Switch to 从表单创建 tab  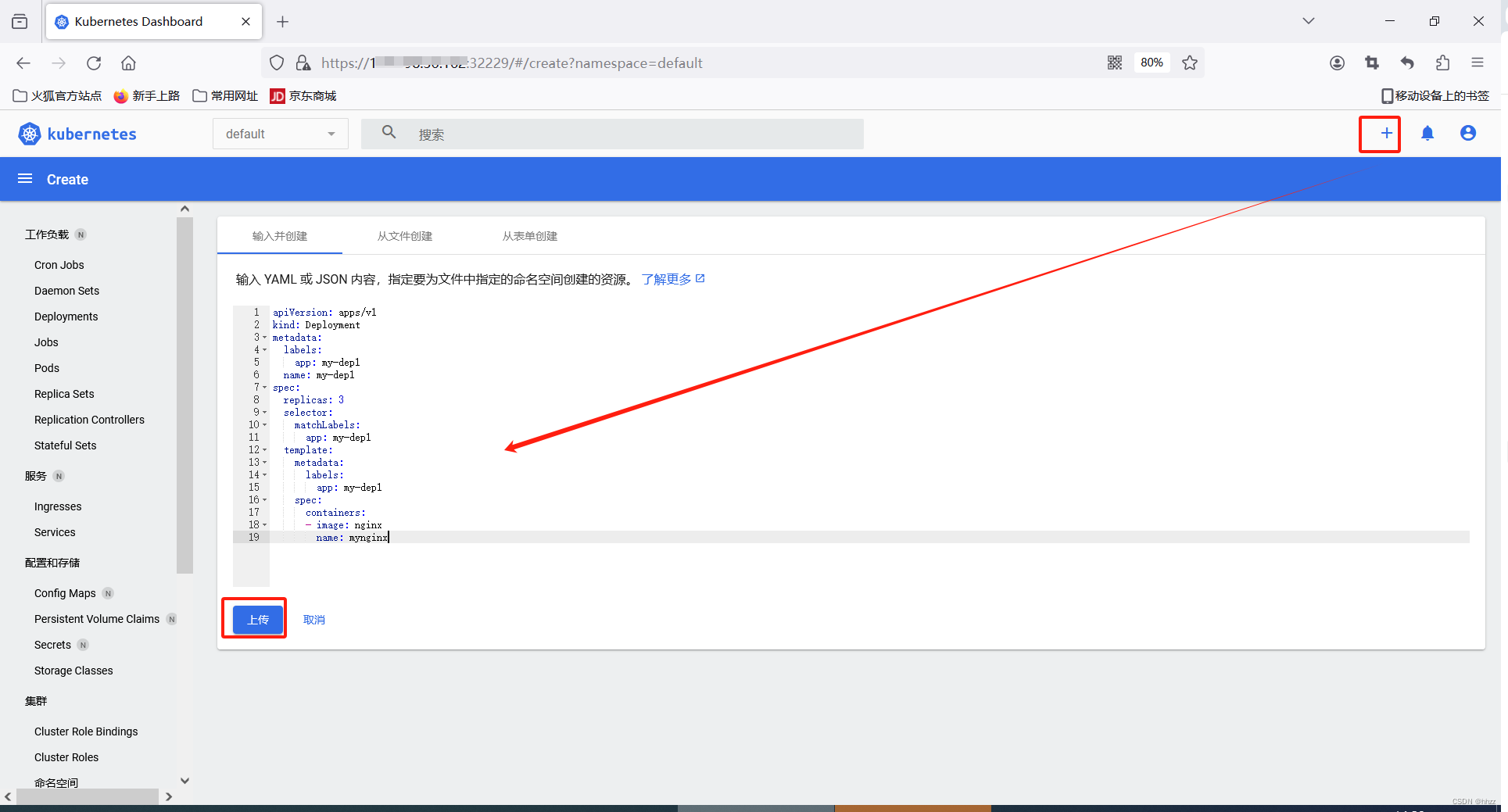[530, 236]
